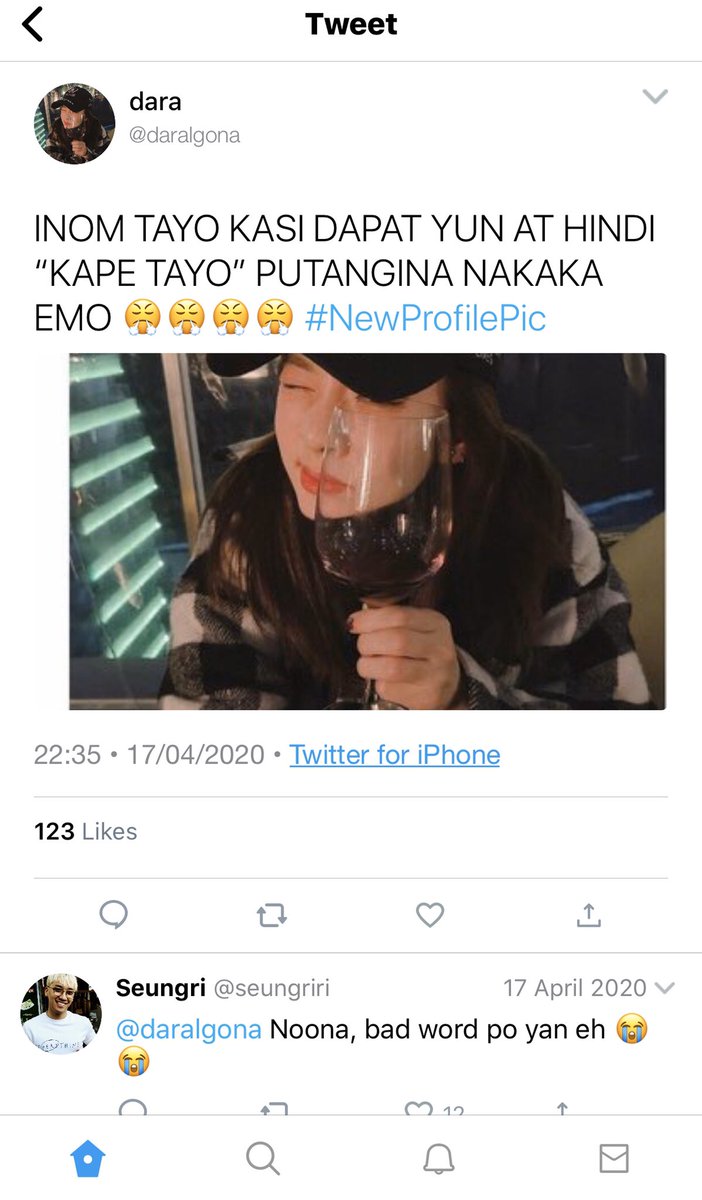
Task: Retweet dara's tweet
Action: point(272,915)
